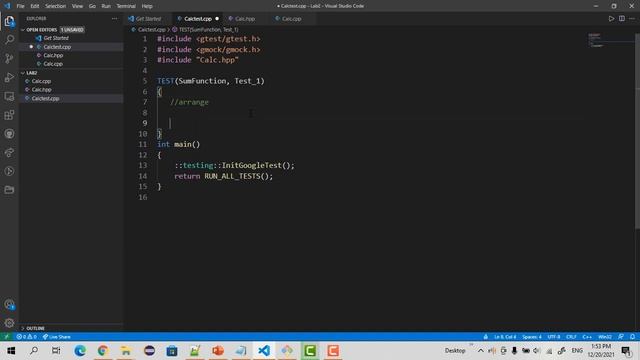Open the green Camtasia taskbar icon
The height and width of the screenshot is (360, 640).
(x=310, y=351)
